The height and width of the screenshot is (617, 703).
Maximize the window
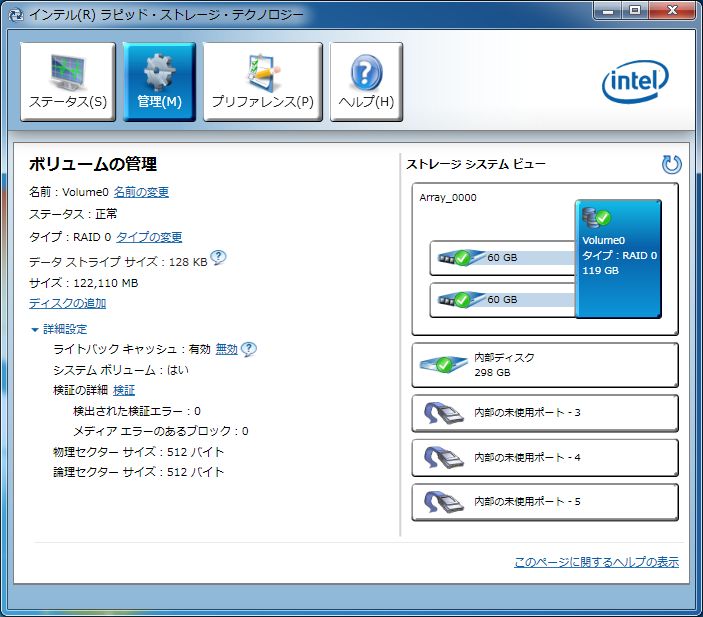(x=634, y=10)
